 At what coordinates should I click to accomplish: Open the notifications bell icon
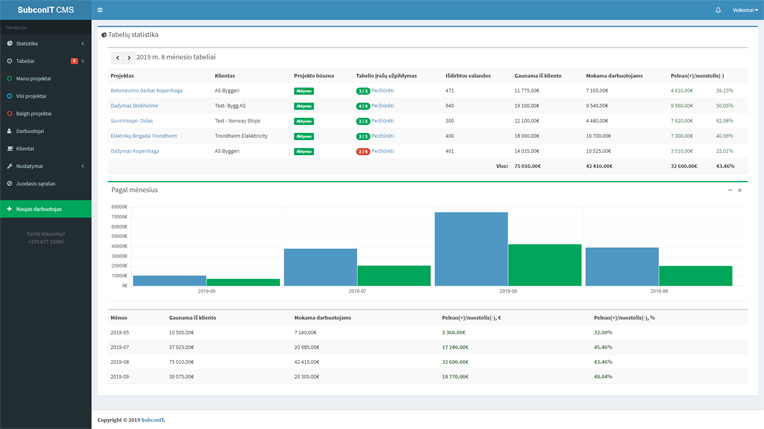click(718, 10)
